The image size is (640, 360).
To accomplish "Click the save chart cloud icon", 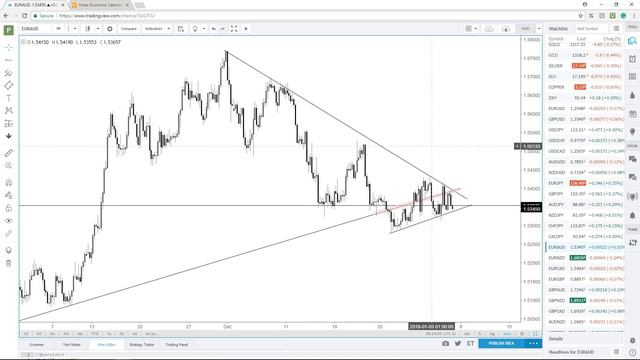I will (x=489, y=29).
